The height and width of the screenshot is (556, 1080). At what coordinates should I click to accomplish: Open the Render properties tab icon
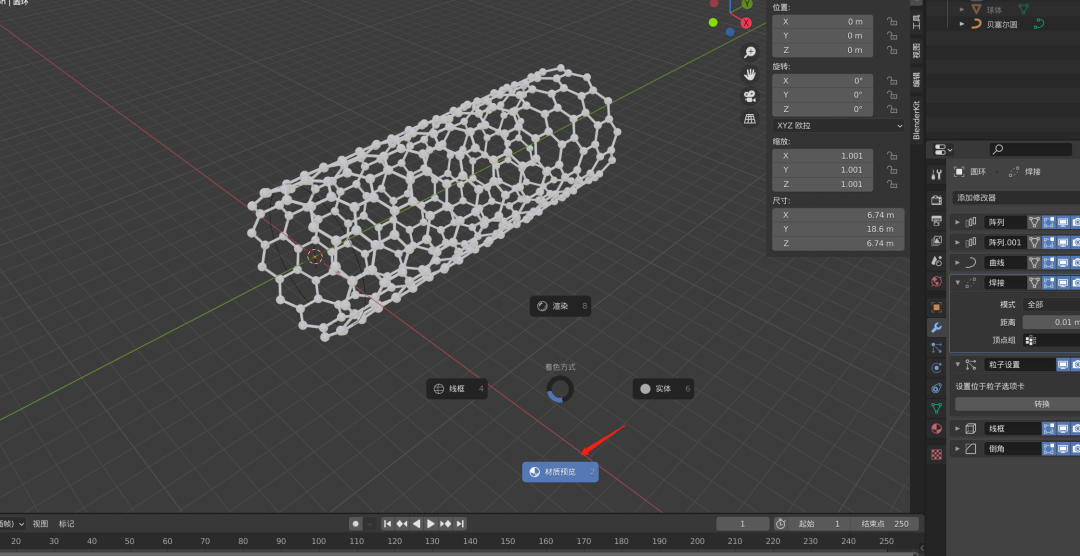pyautogui.click(x=936, y=200)
